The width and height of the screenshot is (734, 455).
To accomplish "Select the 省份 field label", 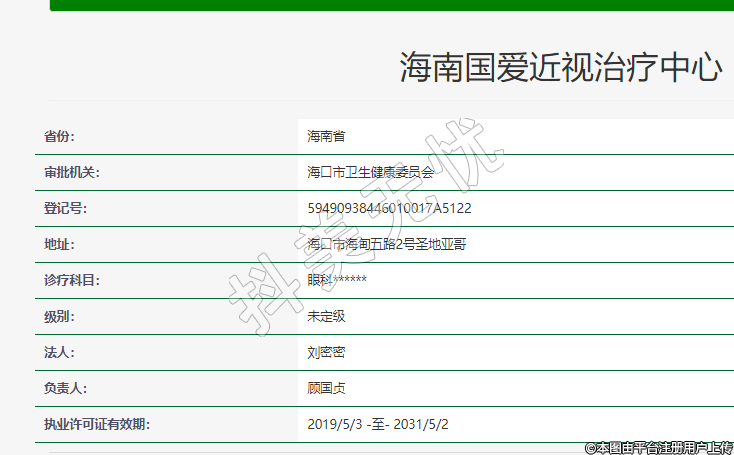I will pos(59,136).
